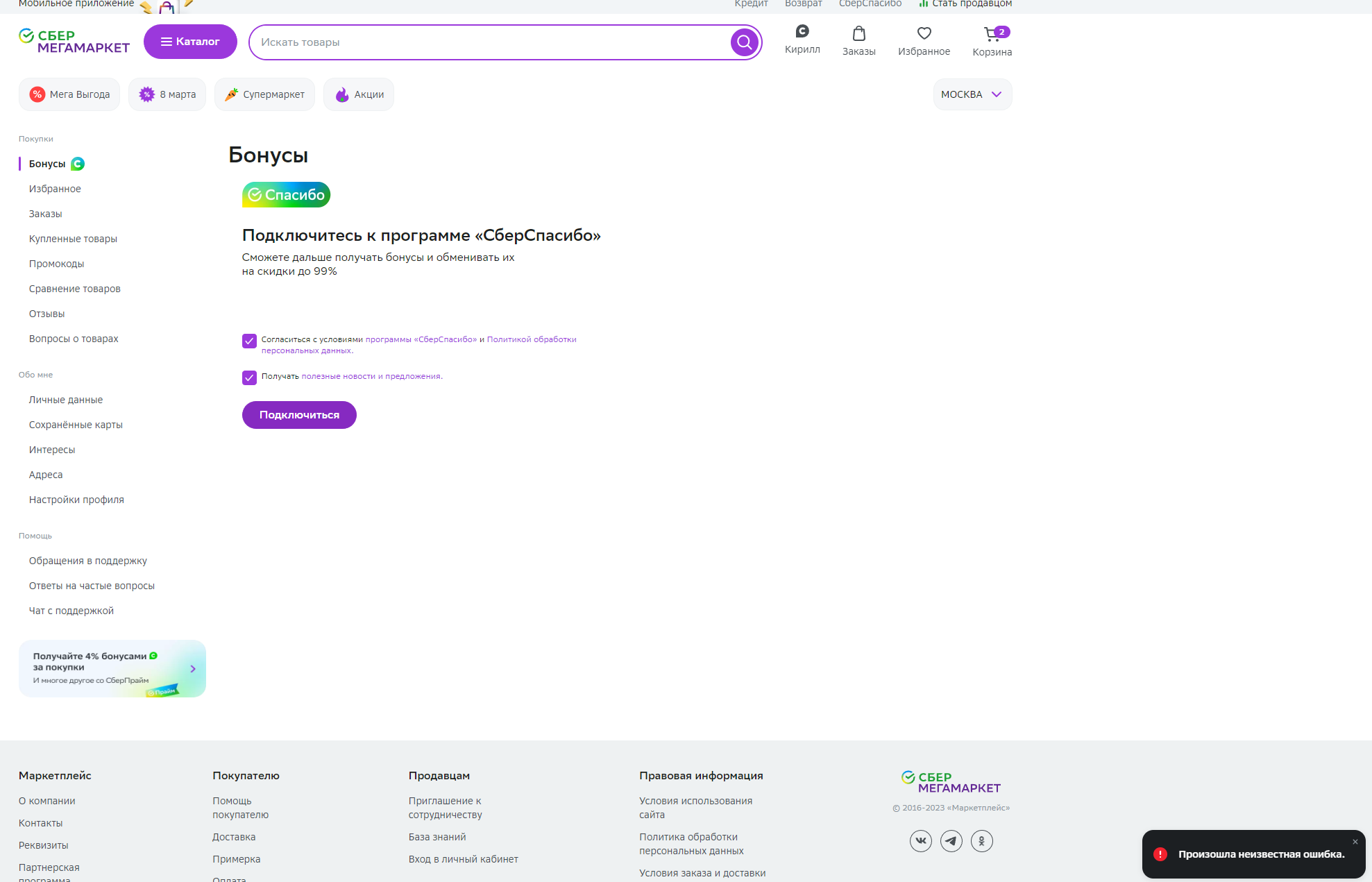The width and height of the screenshot is (1372, 882).
Task: Open Сохранённые карты in sidebar
Action: 76,425
